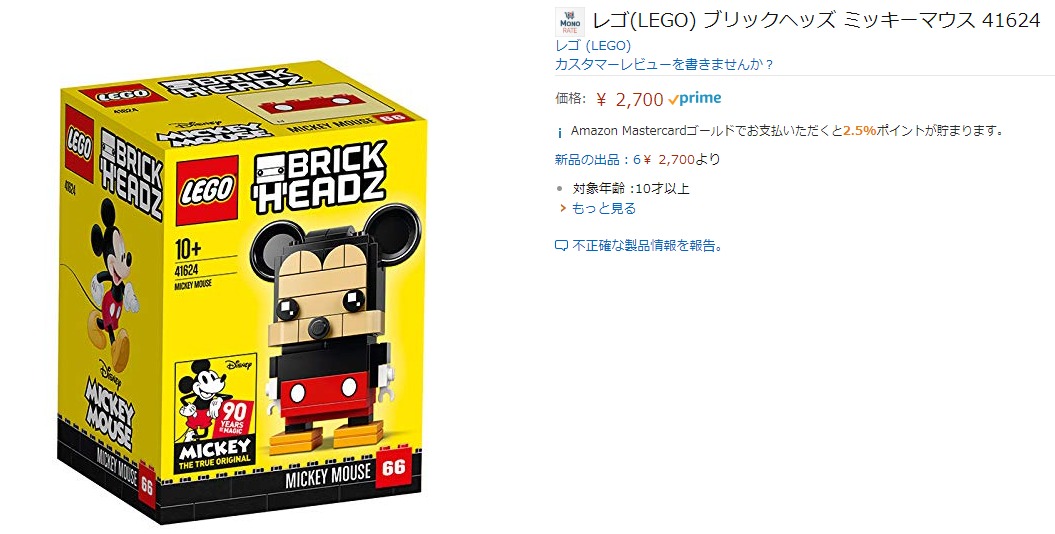Image resolution: width=1055 pixels, height=534 pixels.
Task: Click the product title ending in 41624
Action: point(816,21)
